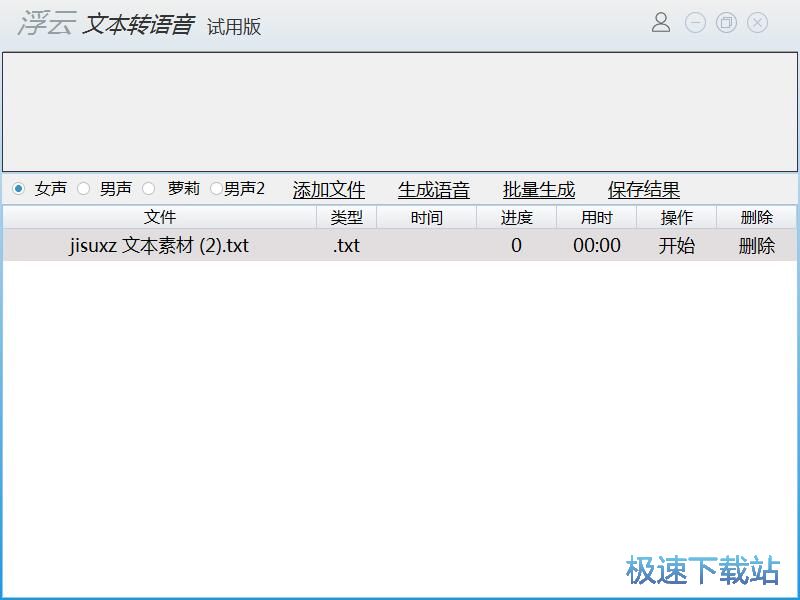Viewport: 800px width, 600px height.
Task: Start 批量生成 batch generation
Action: (539, 190)
